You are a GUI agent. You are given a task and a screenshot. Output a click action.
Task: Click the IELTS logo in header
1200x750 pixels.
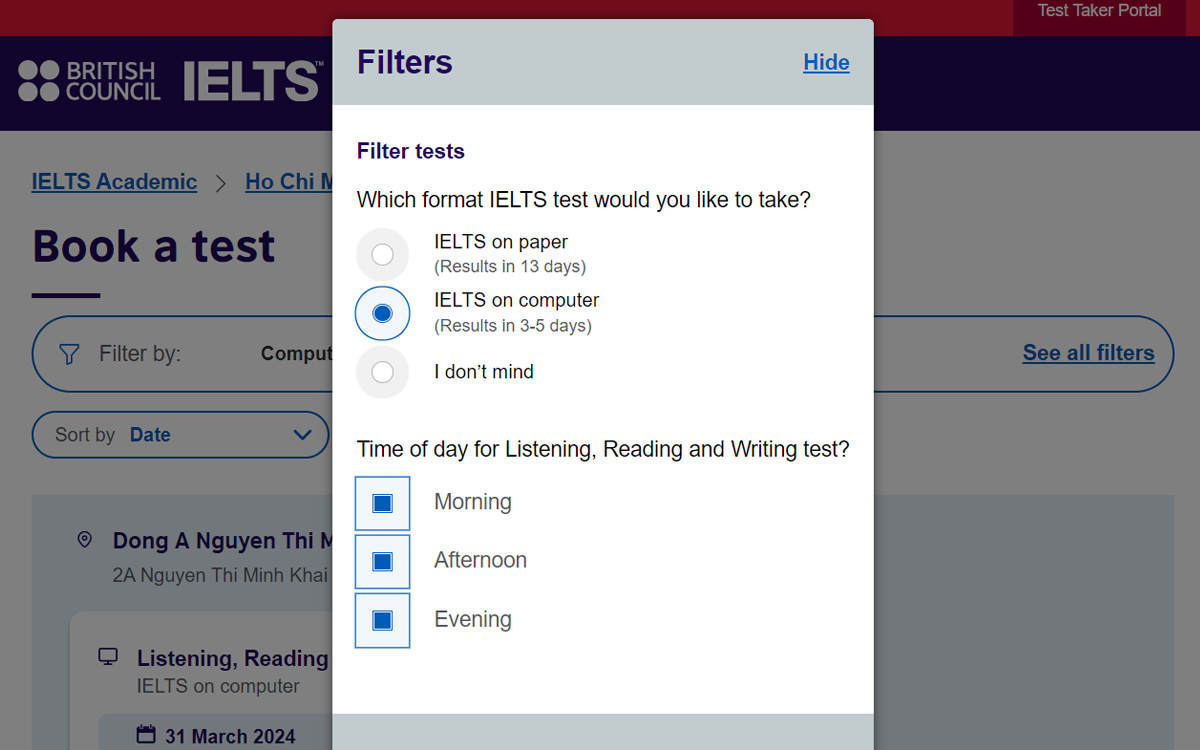click(252, 81)
